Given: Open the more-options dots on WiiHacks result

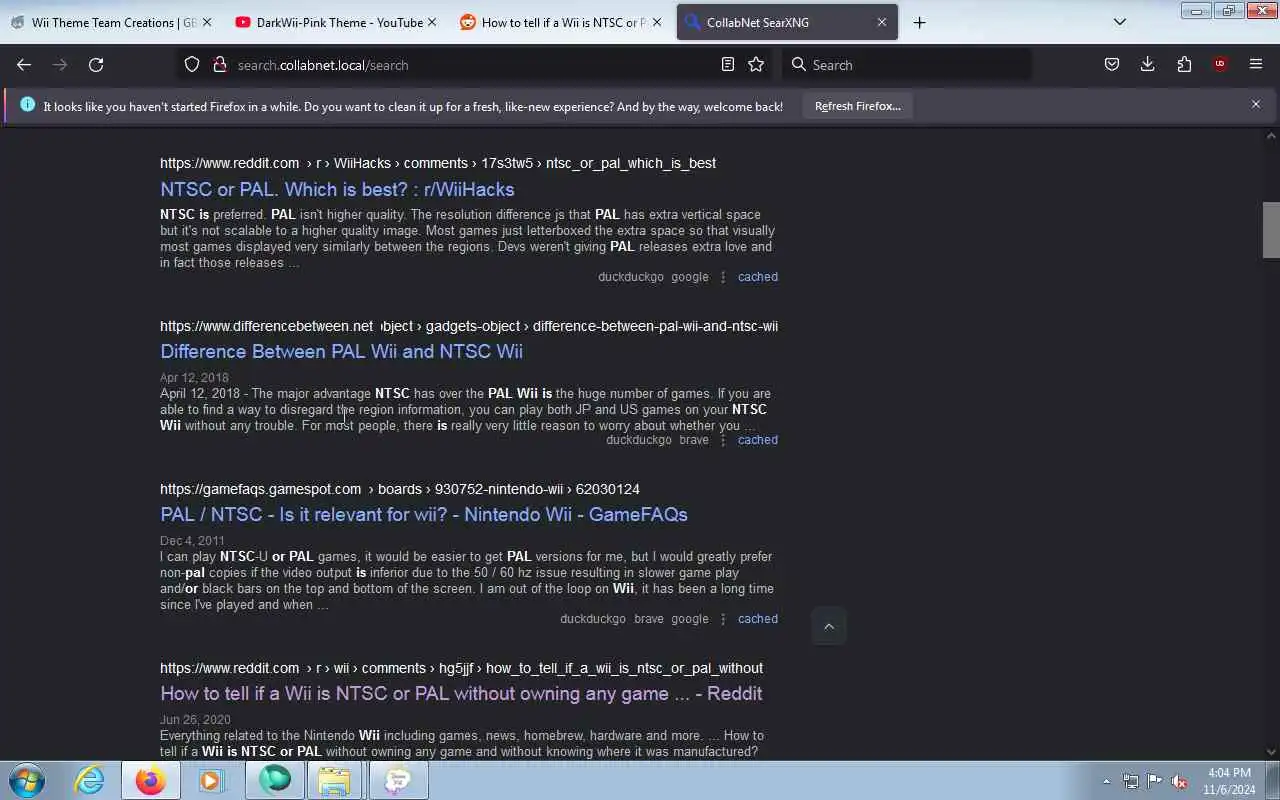Looking at the screenshot, I should click(x=723, y=277).
